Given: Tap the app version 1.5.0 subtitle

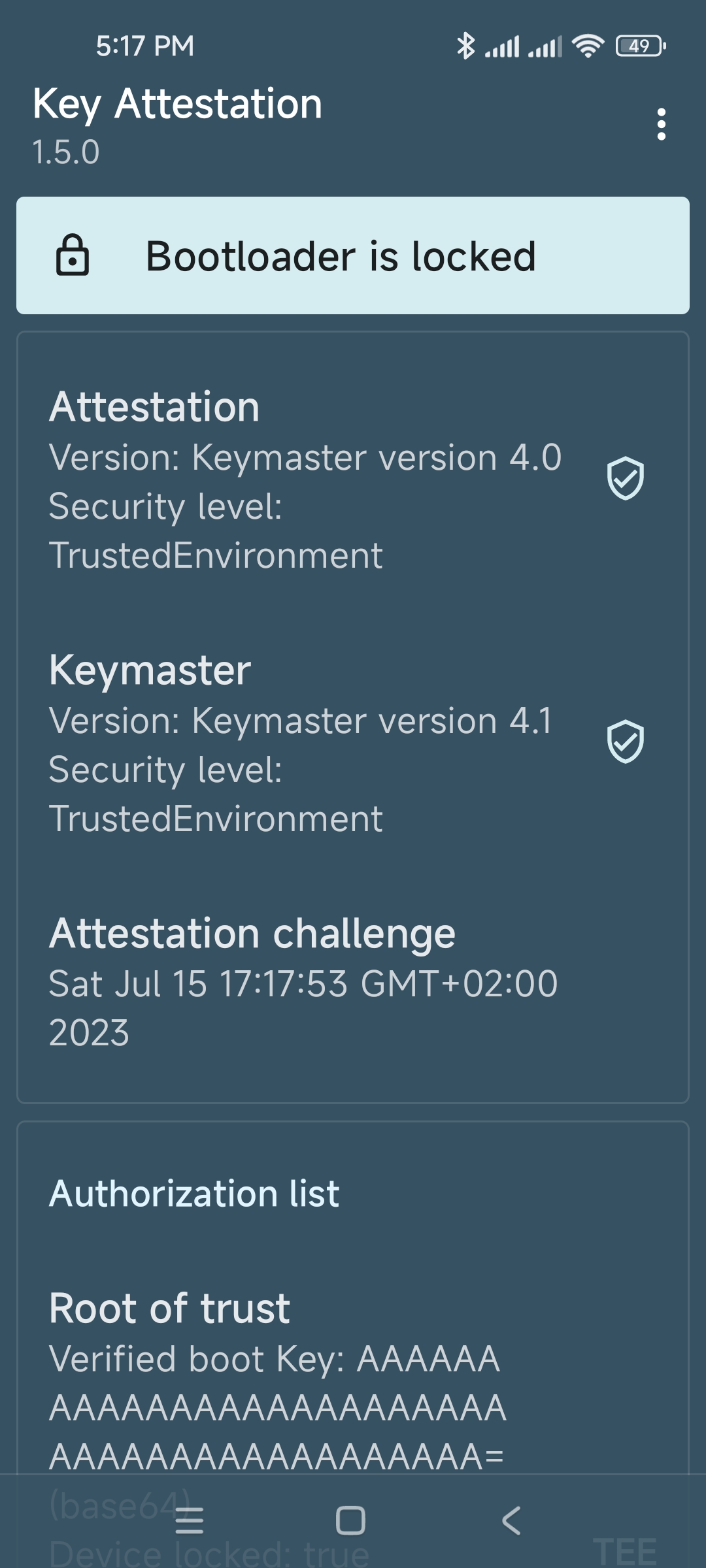Looking at the screenshot, I should (x=66, y=152).
